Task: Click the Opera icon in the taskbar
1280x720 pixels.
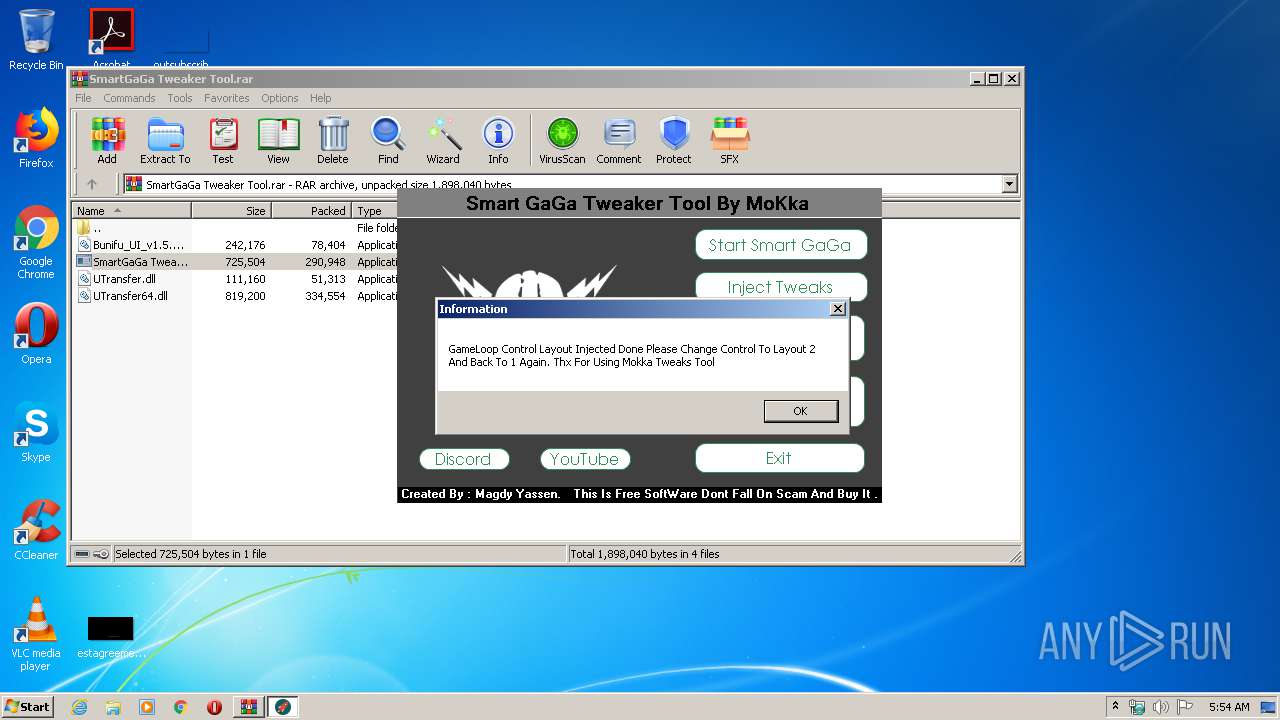Action: (214, 707)
